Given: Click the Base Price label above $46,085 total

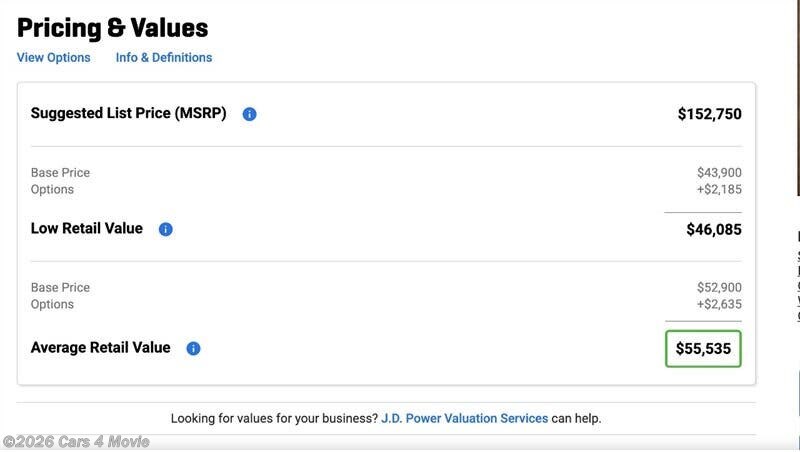Looking at the screenshot, I should 60,173.
